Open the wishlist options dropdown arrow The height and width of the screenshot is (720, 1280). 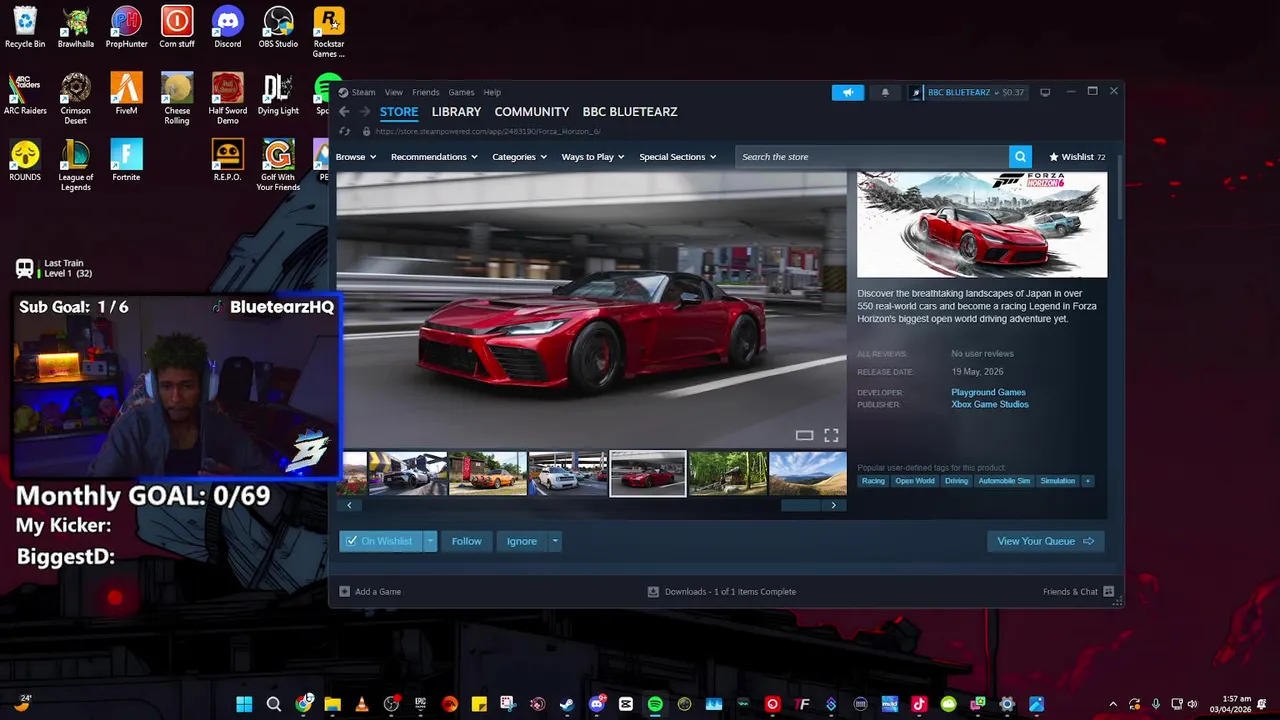click(x=430, y=541)
